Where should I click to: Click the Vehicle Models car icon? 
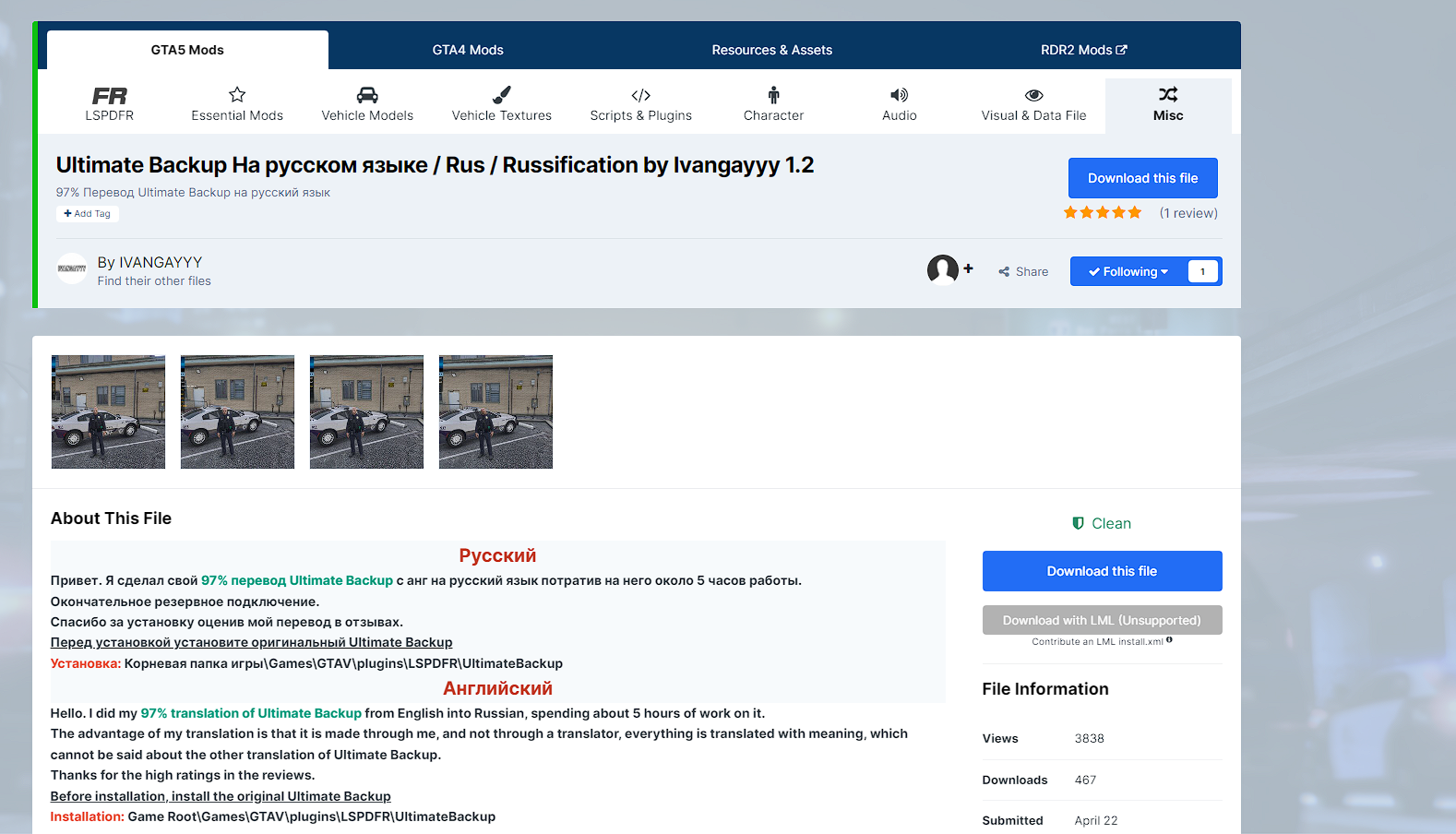pyautogui.click(x=367, y=94)
